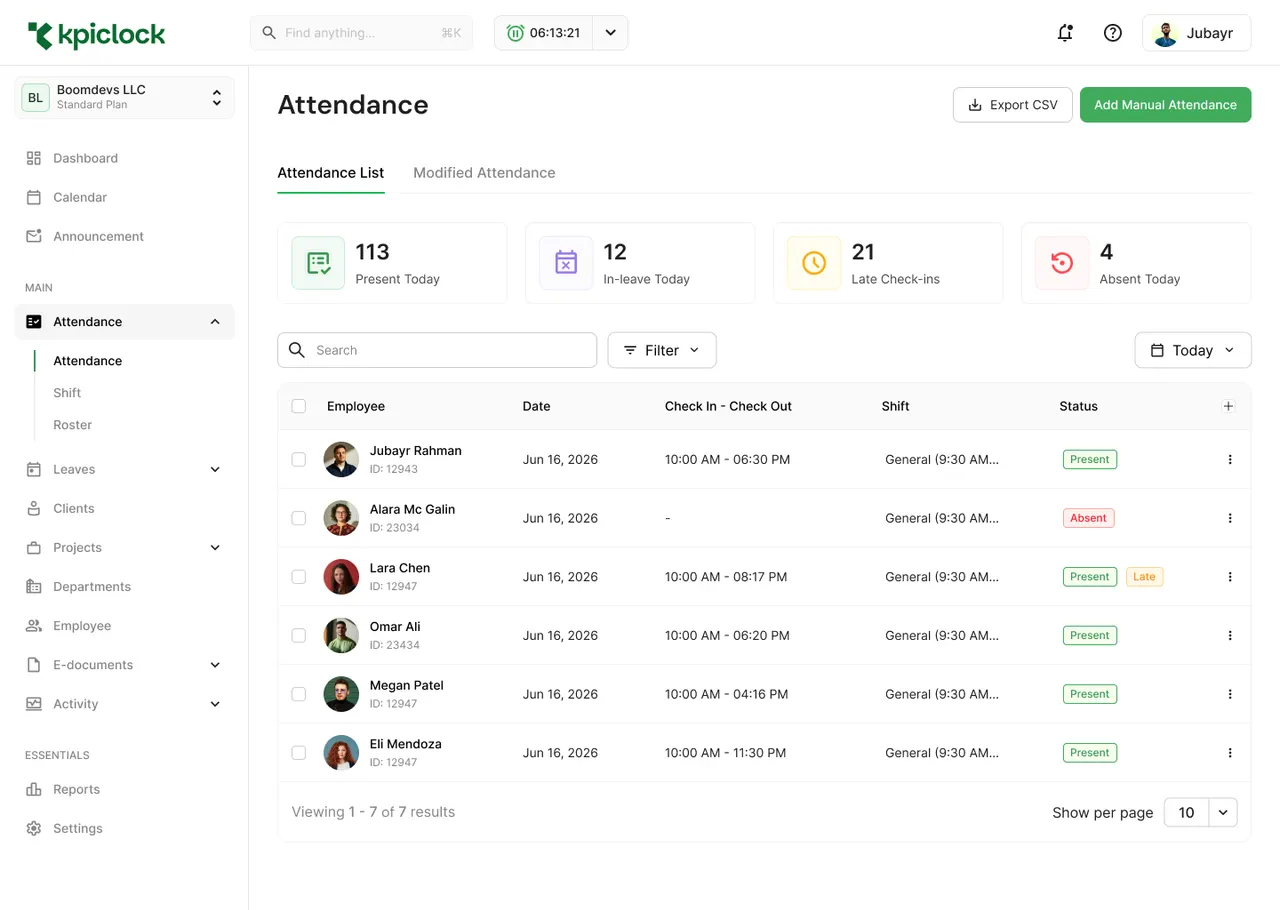Open the Filter dropdown
Viewport: 1280px width, 910px height.
coord(662,350)
